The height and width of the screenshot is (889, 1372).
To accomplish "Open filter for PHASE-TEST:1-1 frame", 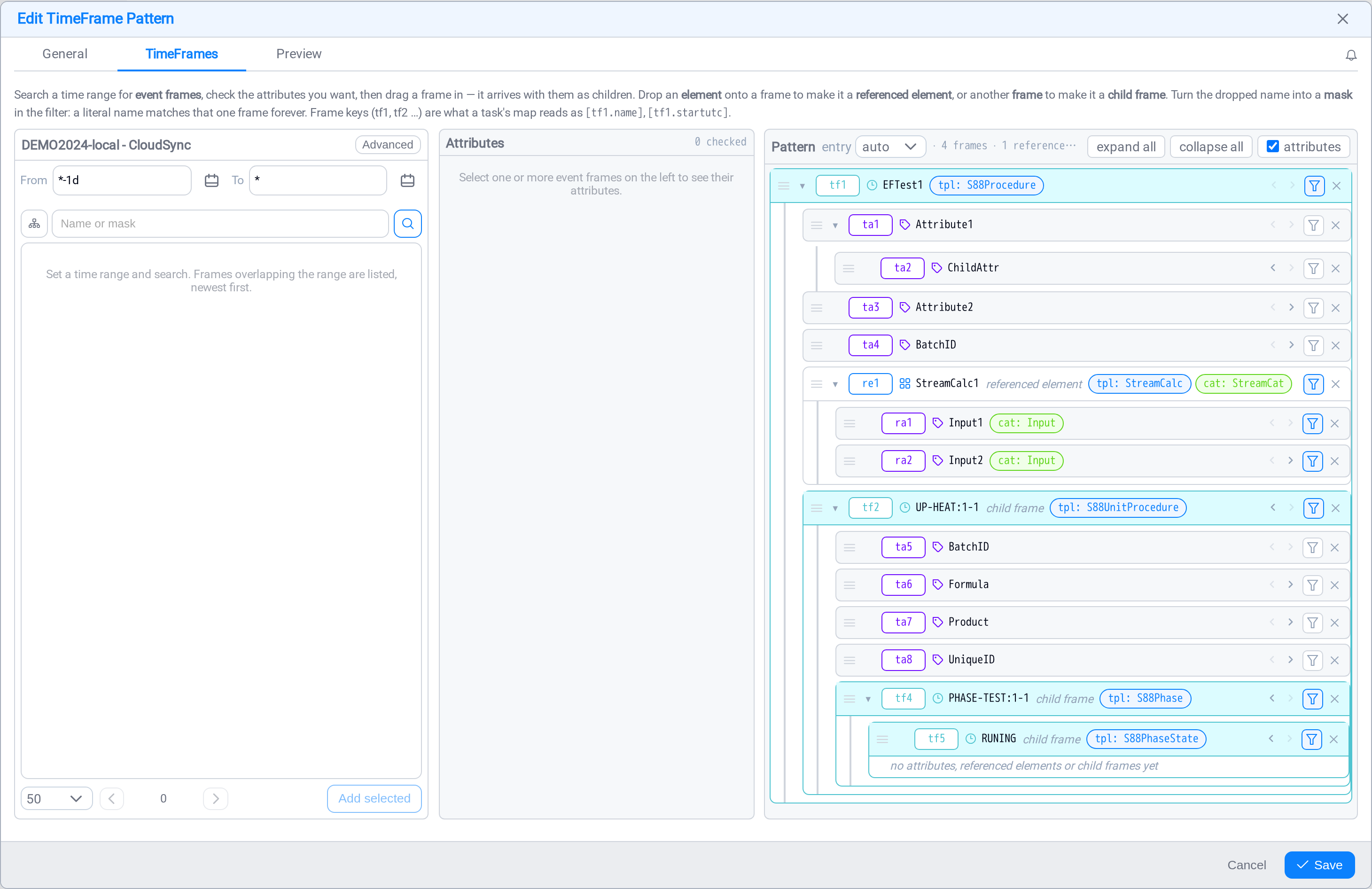I will coord(1313,699).
